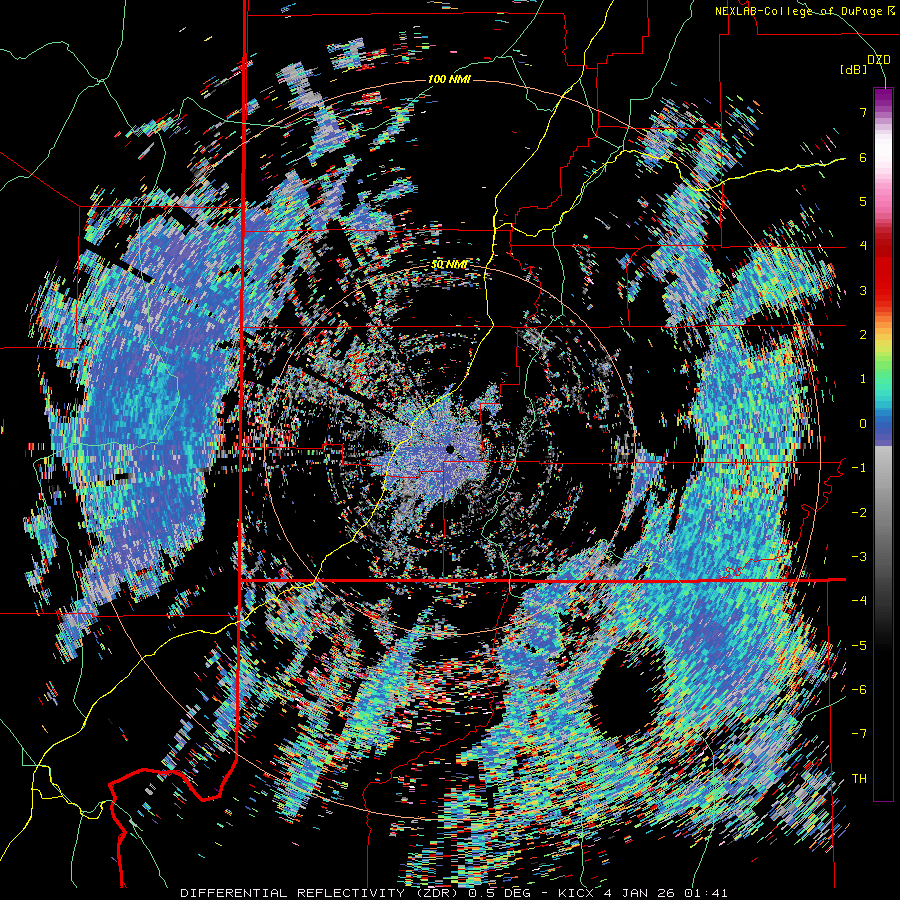
Task: Click the -3 value on the color scale
Action: [859, 557]
